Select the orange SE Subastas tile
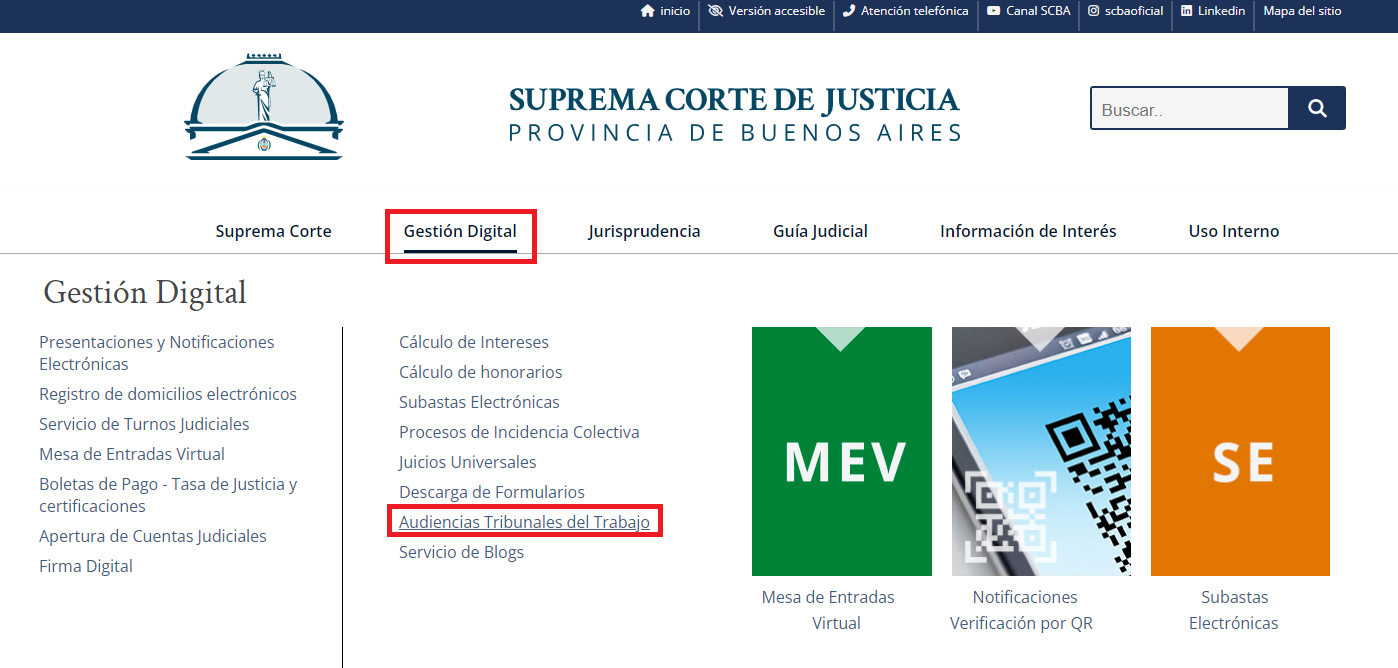This screenshot has width=1398, height=668. pos(1240,452)
